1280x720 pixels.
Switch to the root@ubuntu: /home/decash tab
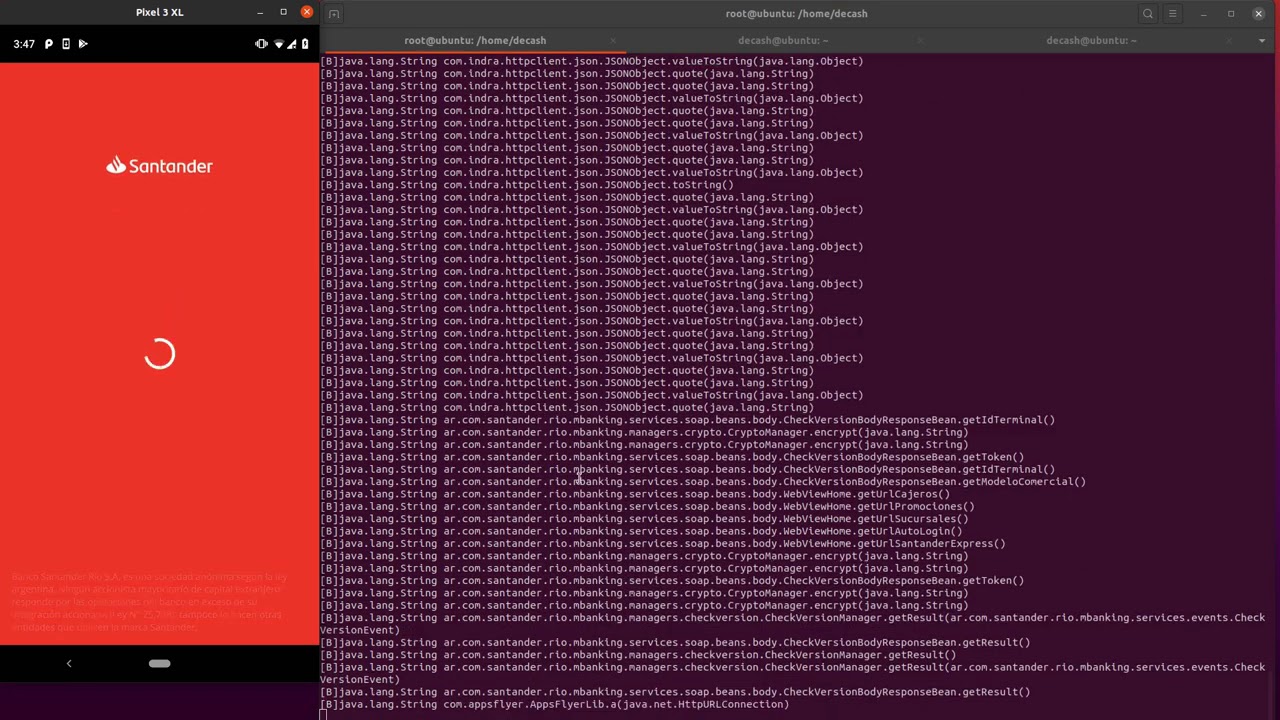[x=474, y=41]
